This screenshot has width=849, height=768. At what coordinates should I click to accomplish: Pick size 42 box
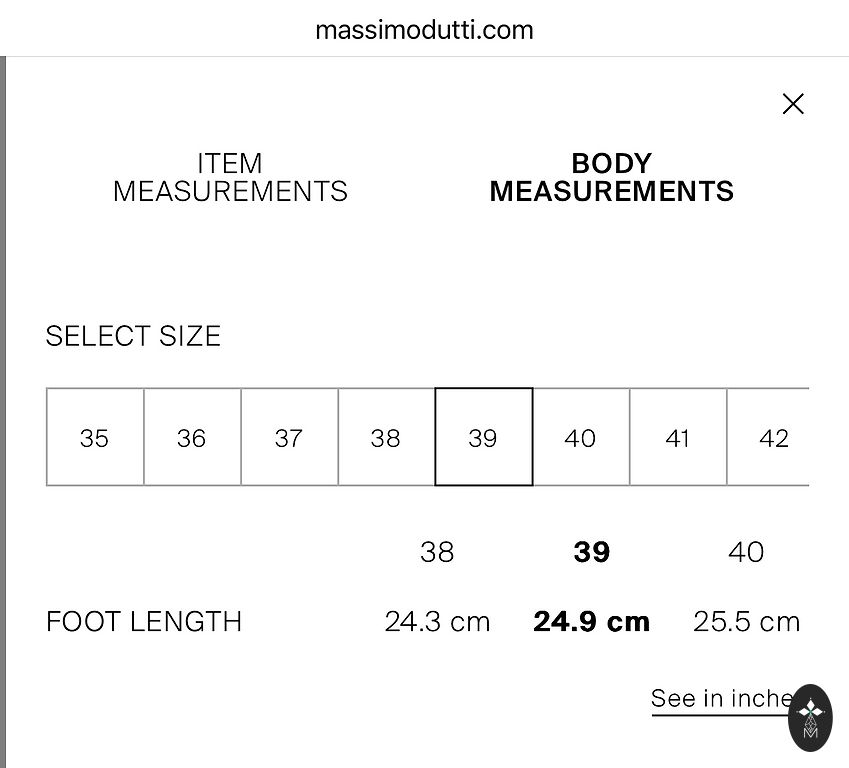(770, 438)
